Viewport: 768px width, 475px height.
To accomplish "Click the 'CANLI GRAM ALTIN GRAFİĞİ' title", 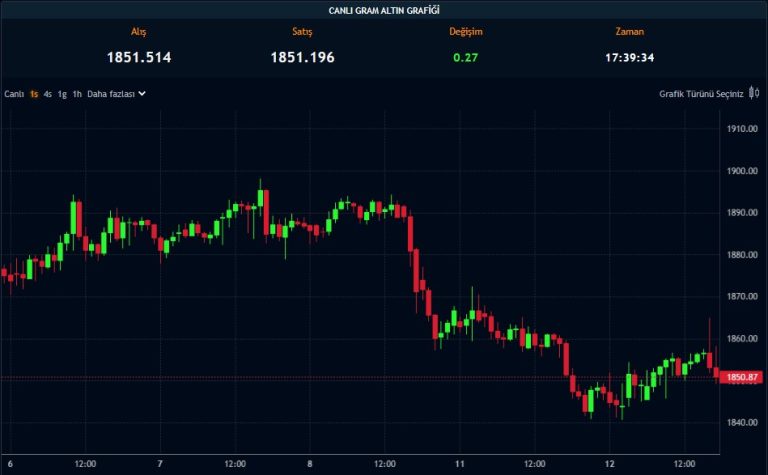I will point(384,10).
